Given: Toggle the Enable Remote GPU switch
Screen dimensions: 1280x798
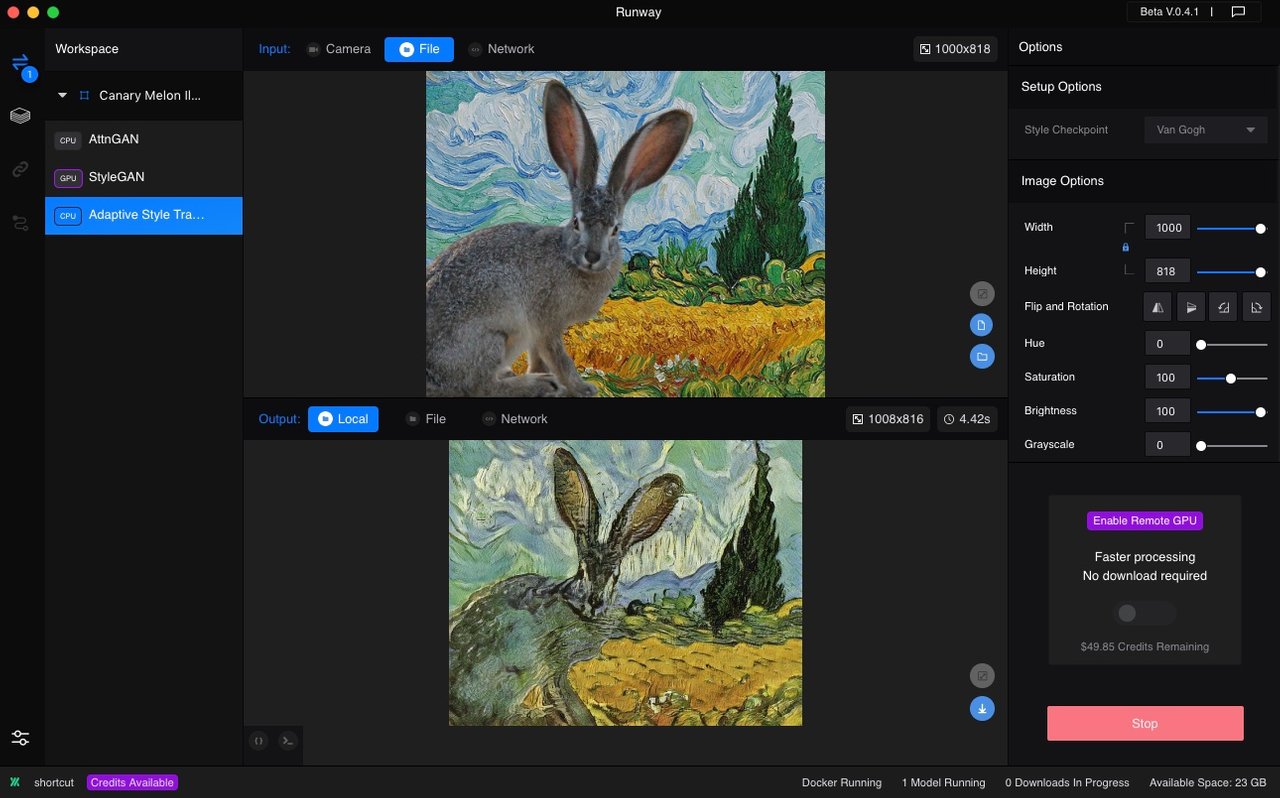Looking at the screenshot, I should (x=1145, y=613).
